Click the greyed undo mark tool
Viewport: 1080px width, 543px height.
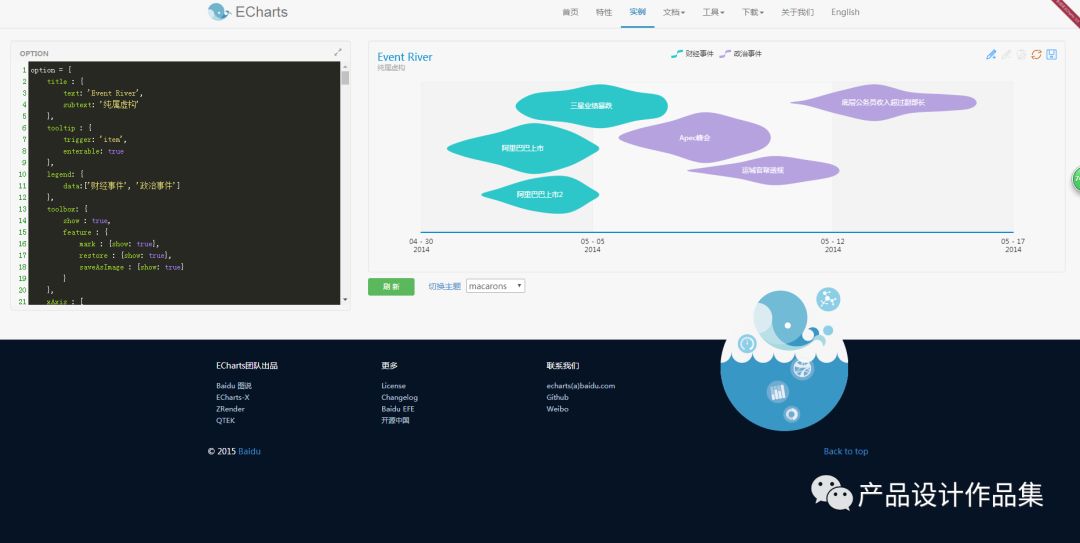(1006, 54)
